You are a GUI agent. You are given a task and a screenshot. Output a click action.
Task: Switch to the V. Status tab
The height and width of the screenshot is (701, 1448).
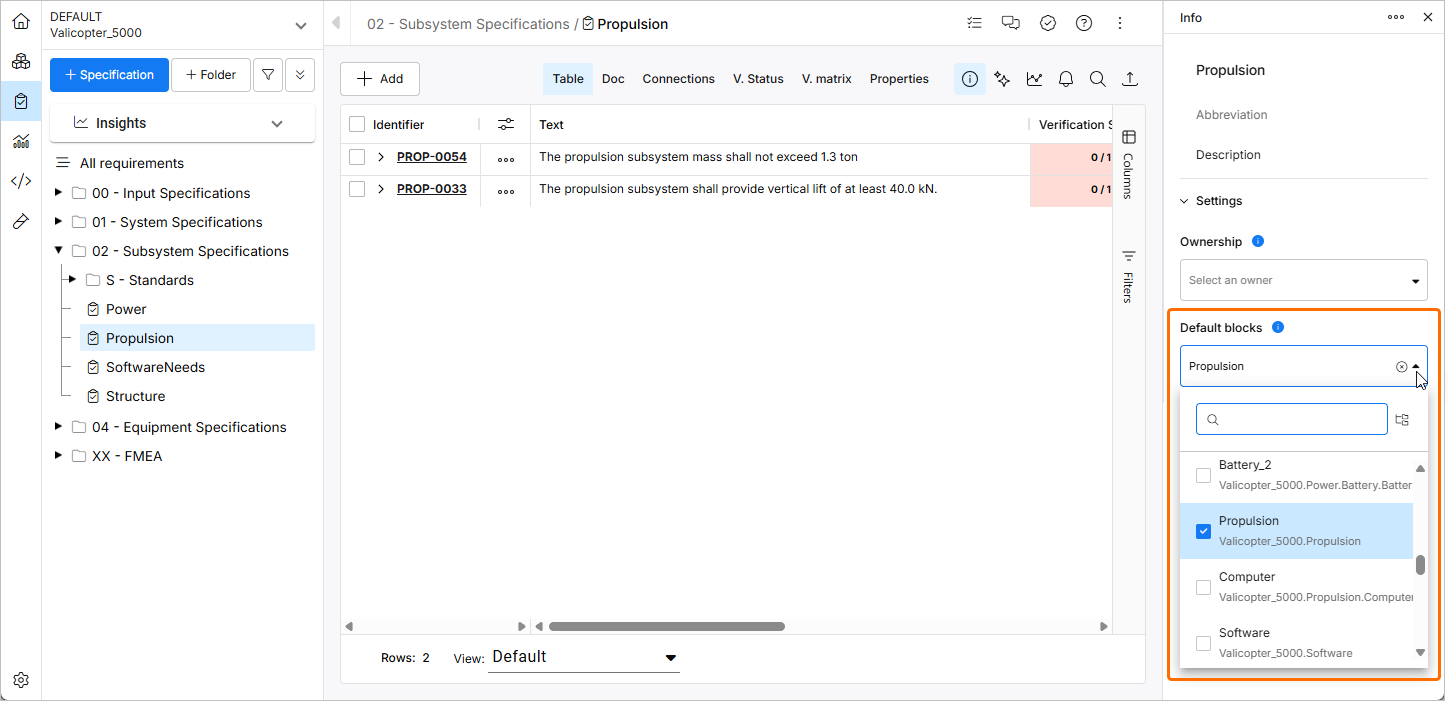click(x=758, y=79)
